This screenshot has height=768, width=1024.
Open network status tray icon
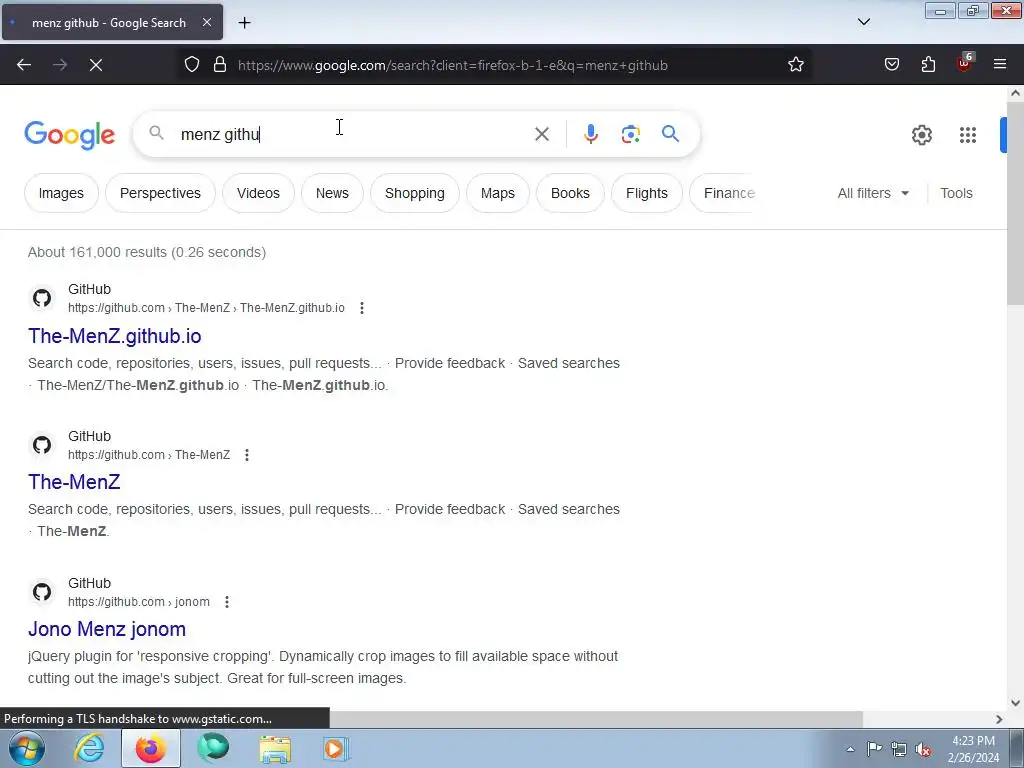pos(899,749)
